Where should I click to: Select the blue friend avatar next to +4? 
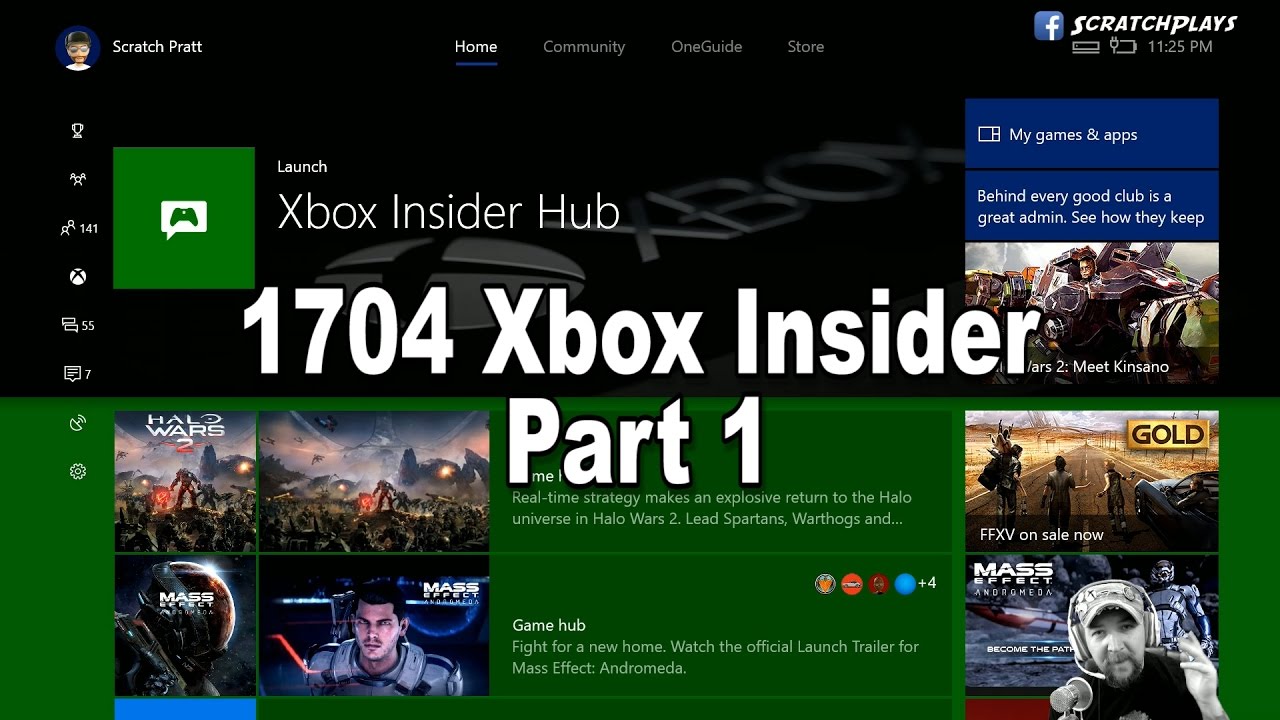point(905,584)
